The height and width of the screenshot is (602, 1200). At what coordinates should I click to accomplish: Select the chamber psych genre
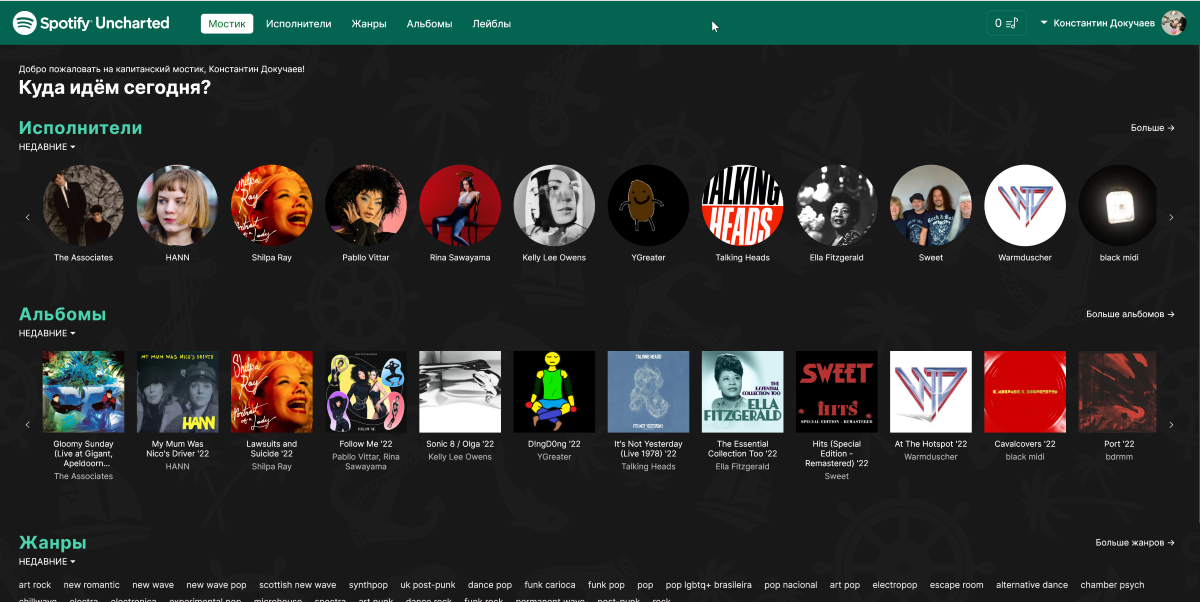(1112, 585)
